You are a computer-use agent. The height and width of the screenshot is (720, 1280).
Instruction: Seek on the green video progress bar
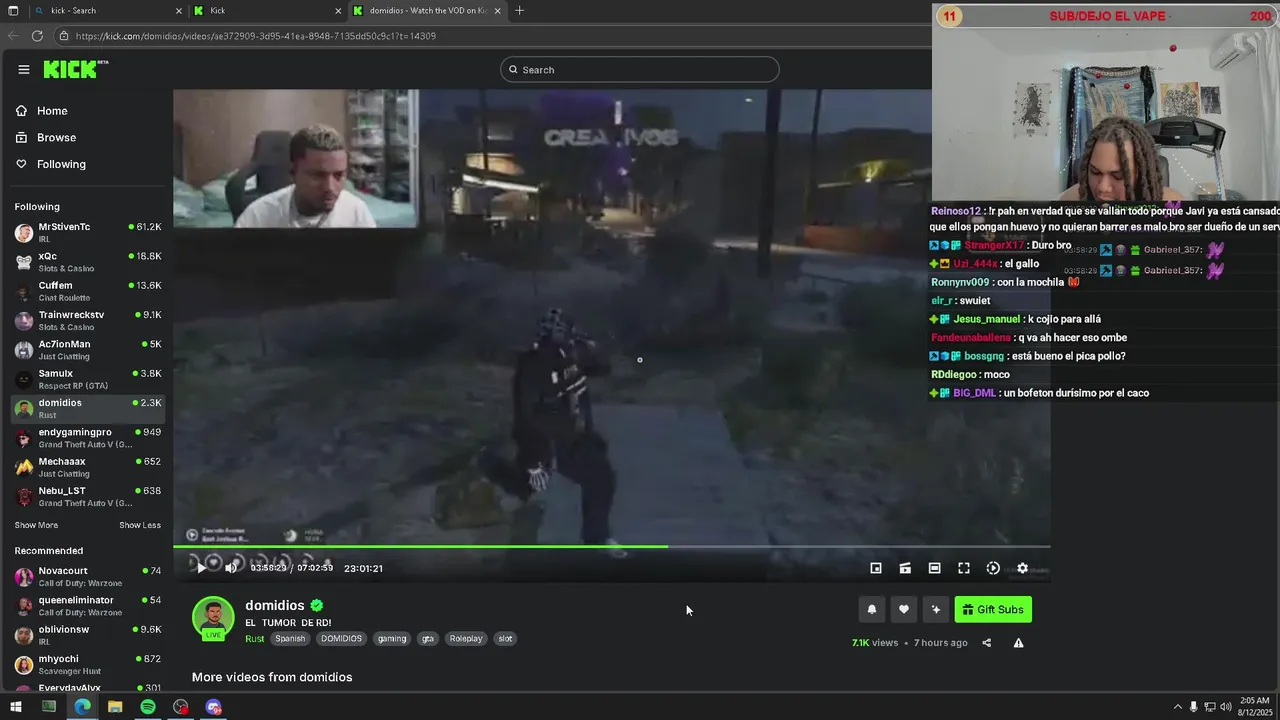pyautogui.click(x=611, y=546)
